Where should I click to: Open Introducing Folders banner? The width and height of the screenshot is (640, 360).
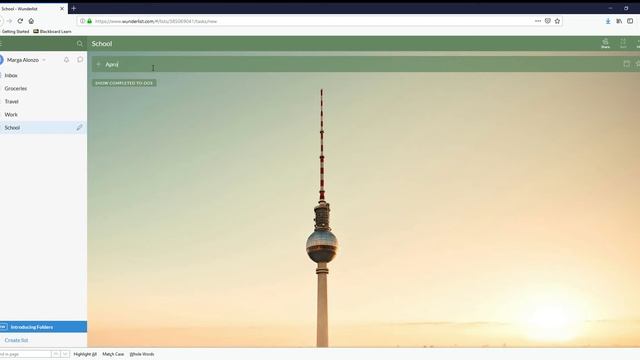pyautogui.click(x=43, y=327)
